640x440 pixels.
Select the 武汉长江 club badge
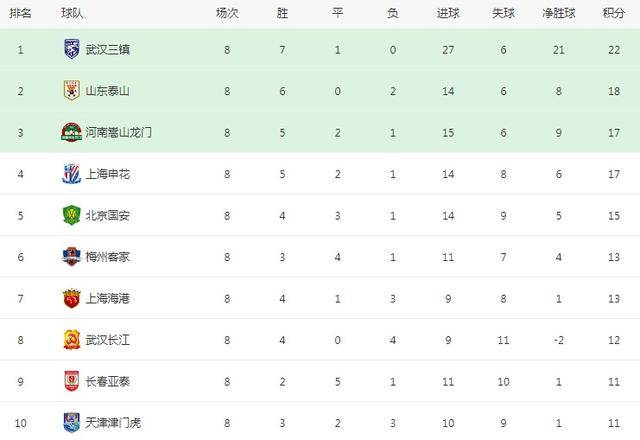coord(72,340)
